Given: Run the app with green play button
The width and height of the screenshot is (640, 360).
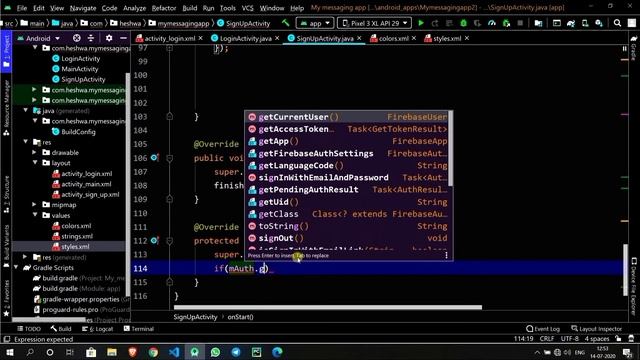Looking at the screenshot, I should click(x=421, y=23).
